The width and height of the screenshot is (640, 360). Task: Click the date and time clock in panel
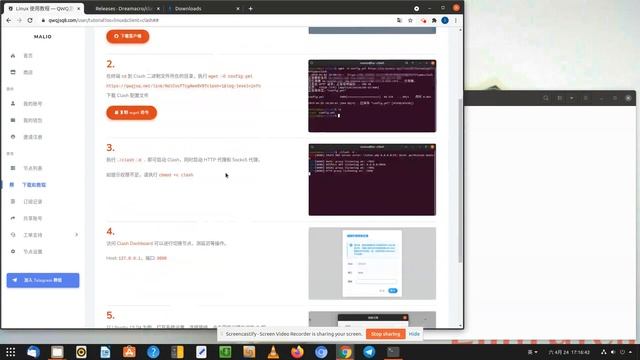click(x=569, y=352)
